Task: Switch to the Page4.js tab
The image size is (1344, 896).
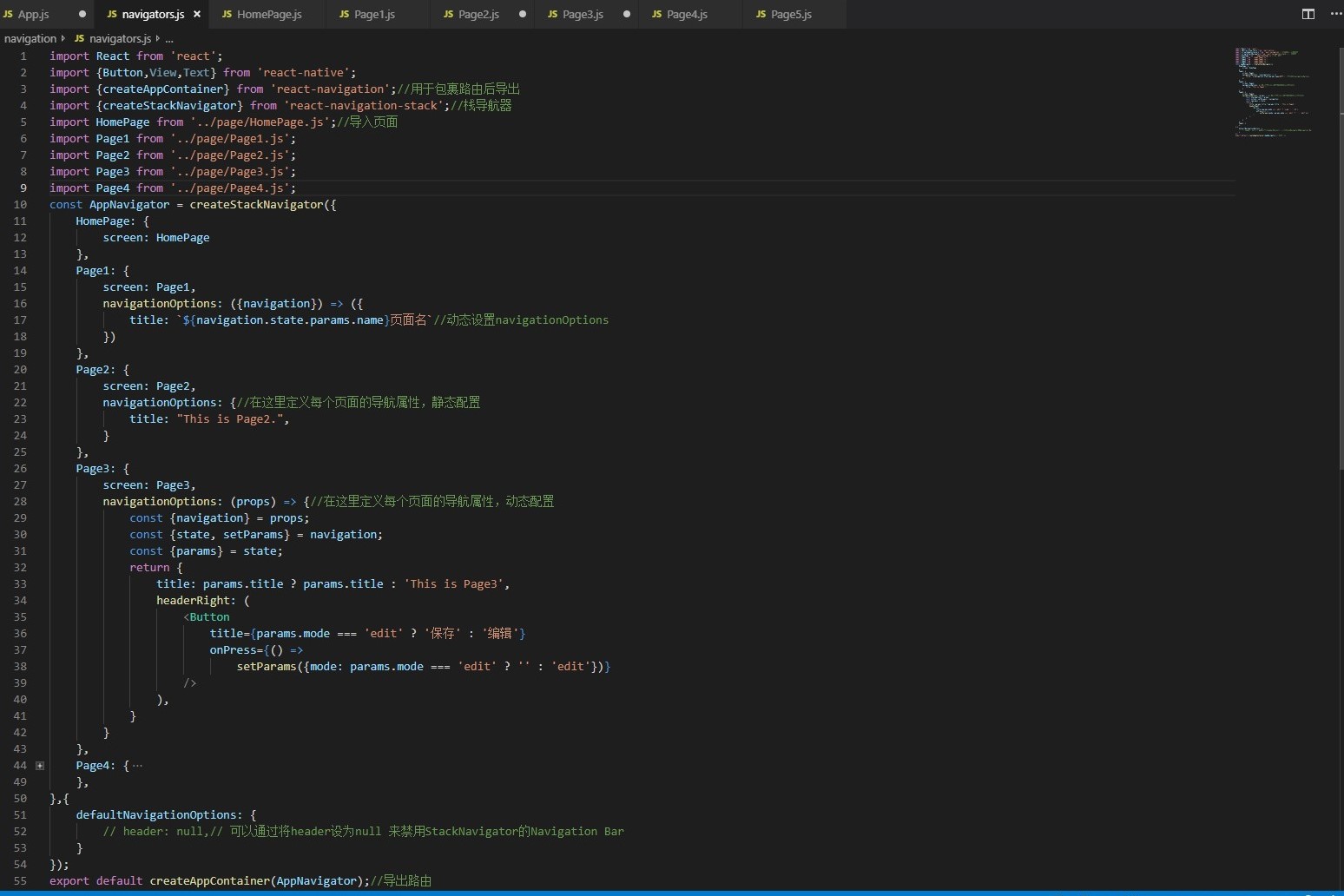Action: 687,14
